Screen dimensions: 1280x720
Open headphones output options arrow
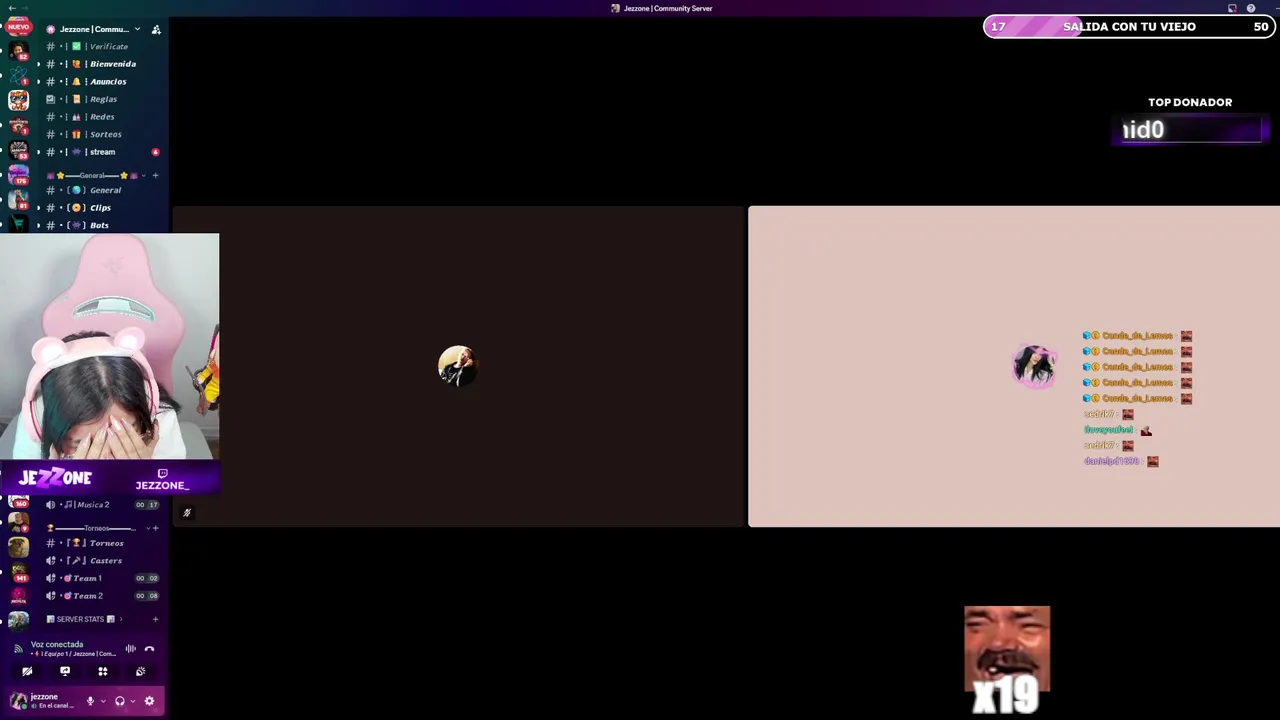(132, 701)
